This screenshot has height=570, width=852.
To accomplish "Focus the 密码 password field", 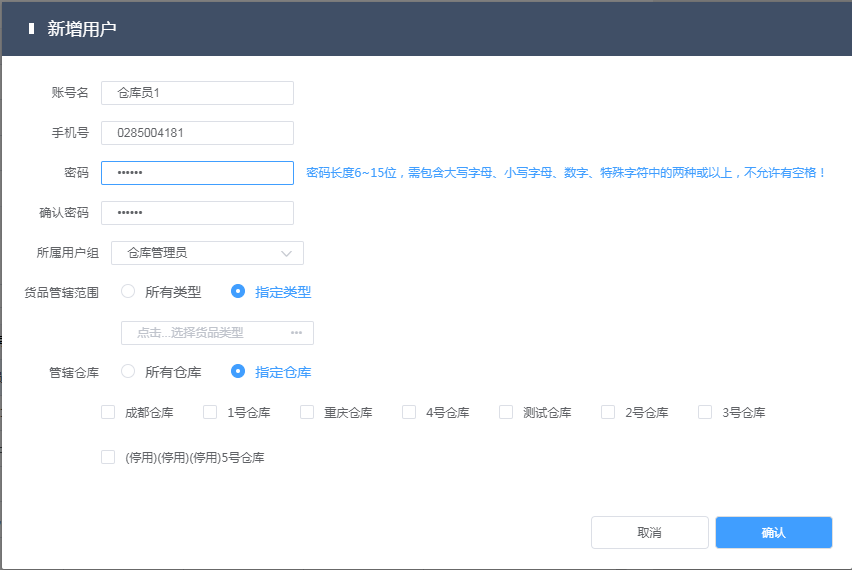I will (197, 173).
